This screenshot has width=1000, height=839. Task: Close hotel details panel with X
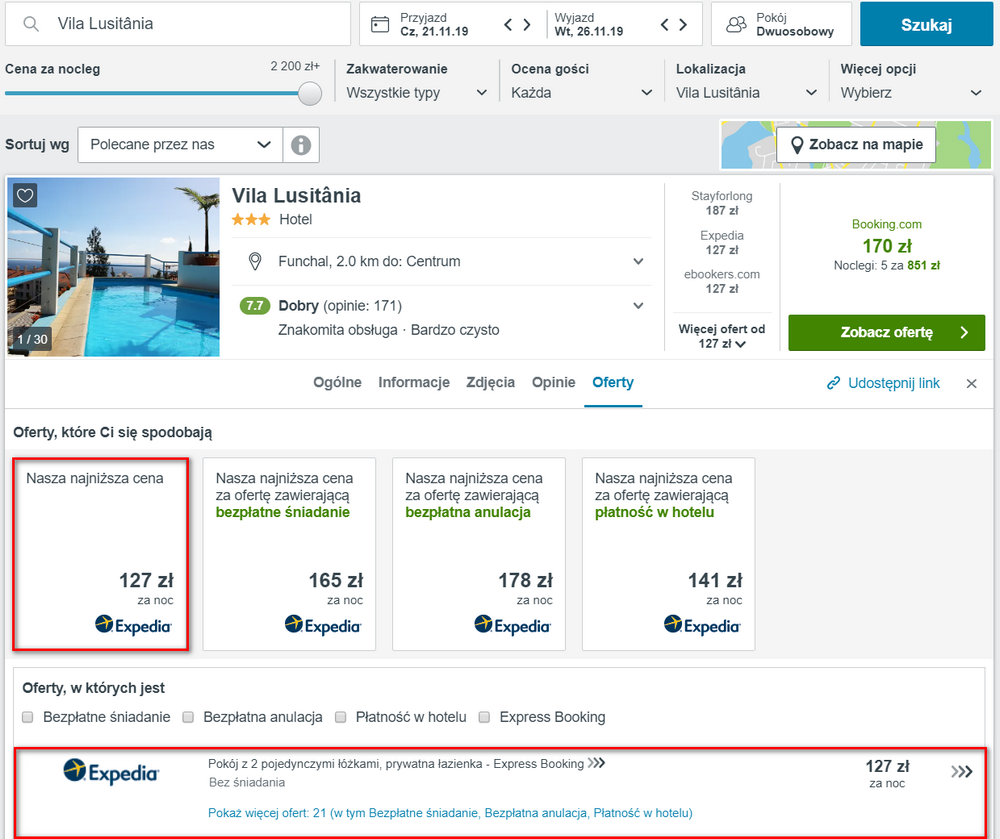[x=971, y=384]
